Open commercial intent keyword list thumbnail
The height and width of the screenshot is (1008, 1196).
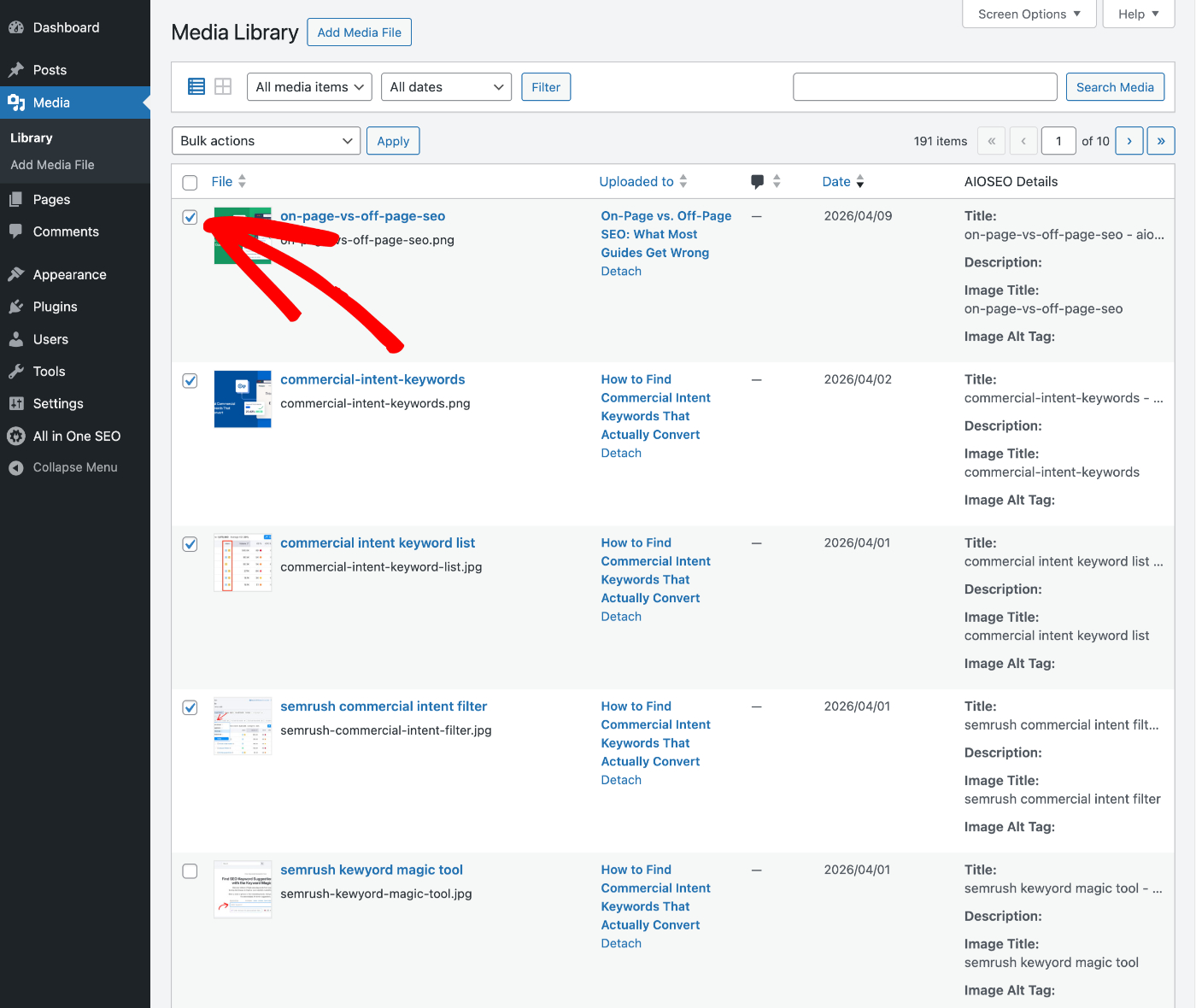(243, 562)
